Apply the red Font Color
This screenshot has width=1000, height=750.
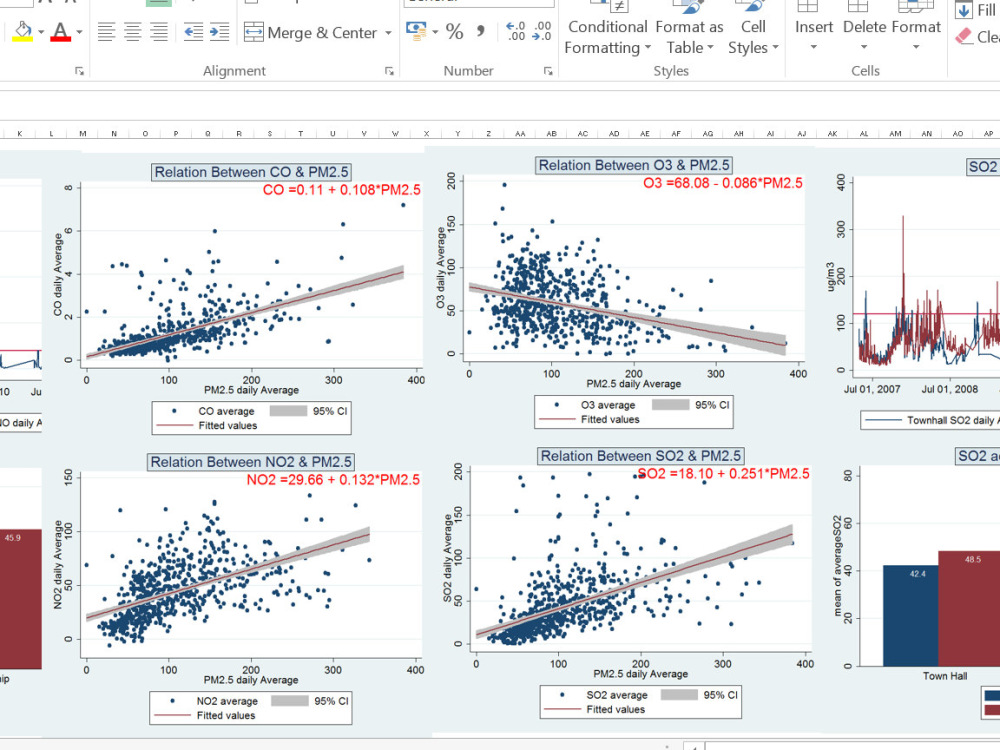(58, 32)
